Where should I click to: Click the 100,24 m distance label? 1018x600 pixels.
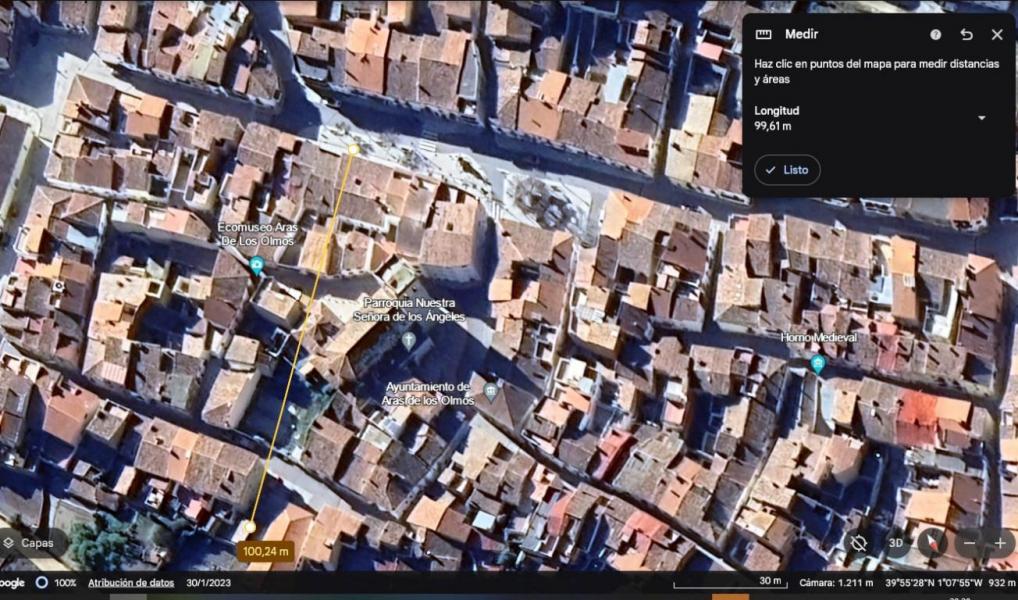[265, 551]
